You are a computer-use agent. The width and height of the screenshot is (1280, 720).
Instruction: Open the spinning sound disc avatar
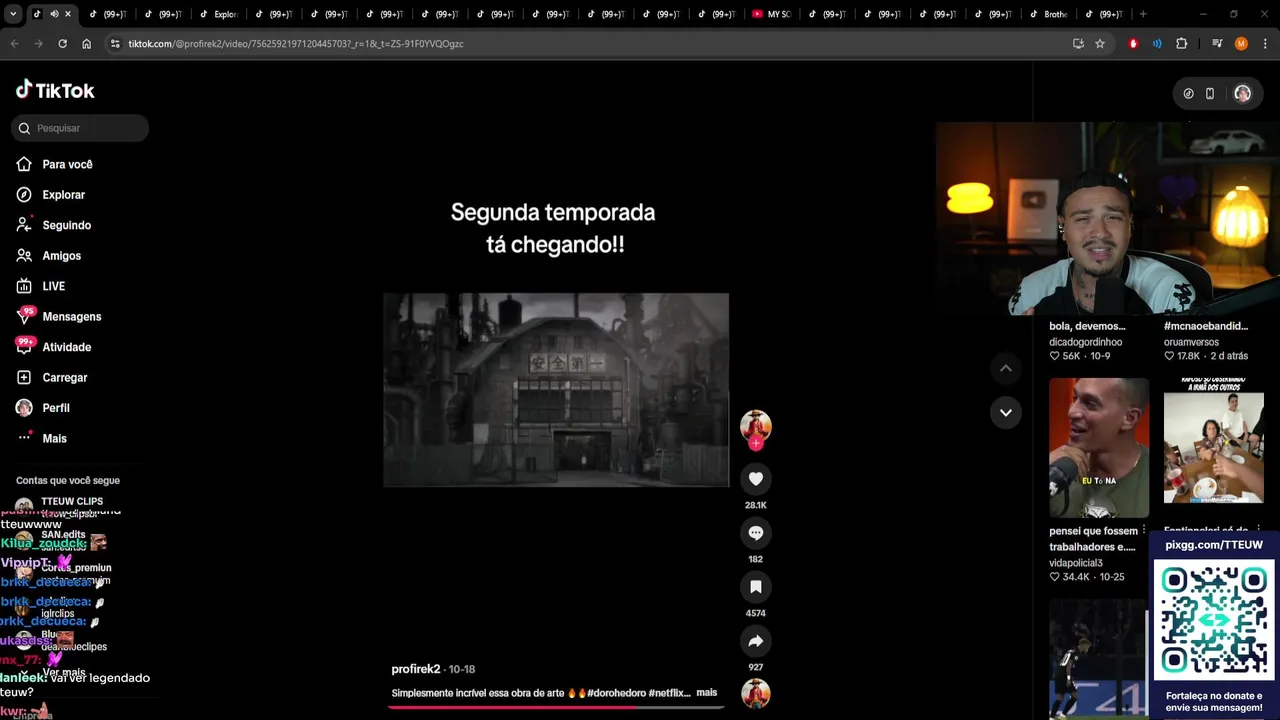756,693
